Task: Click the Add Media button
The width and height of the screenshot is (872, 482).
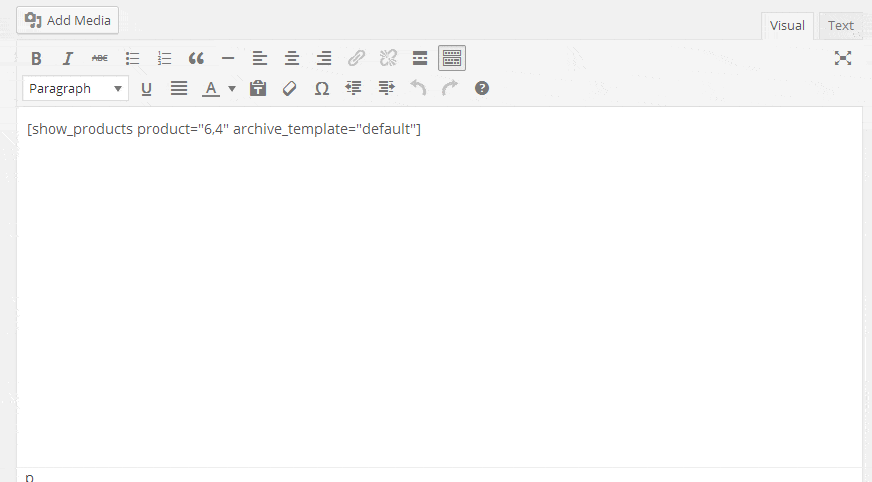Action: pos(67,21)
